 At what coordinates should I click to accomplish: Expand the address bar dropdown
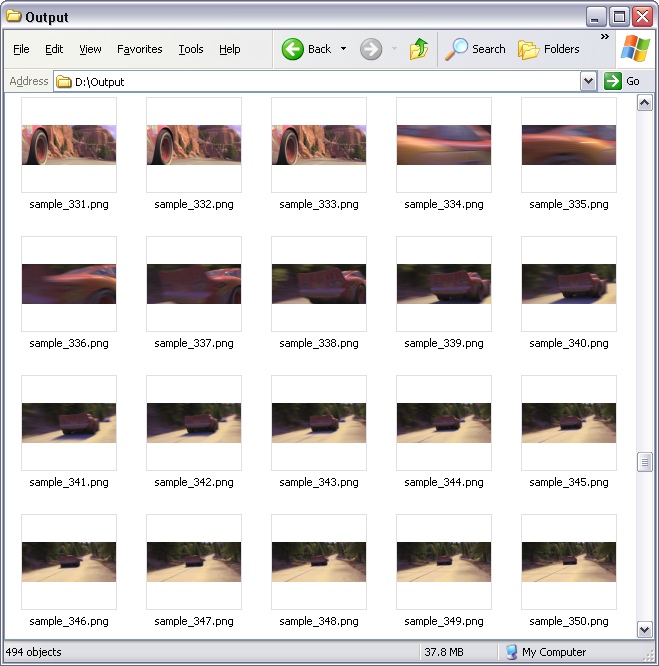pyautogui.click(x=588, y=81)
